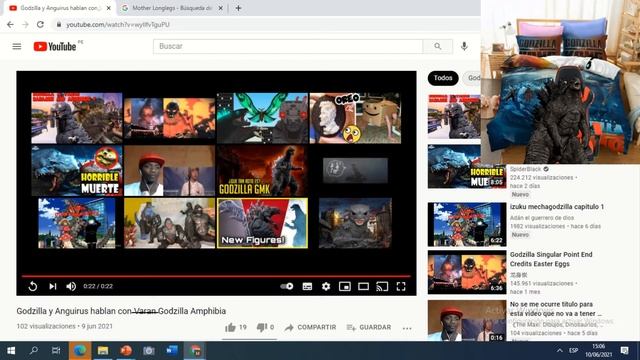Open Microsoft Edge from taskbar
The image size is (640, 360).
(x=80, y=351)
